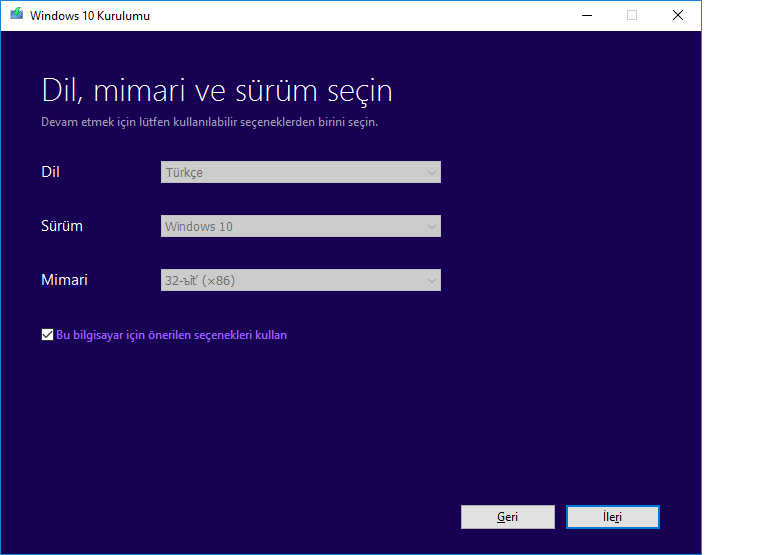
Task: Click the İleri button
Action: click(612, 517)
